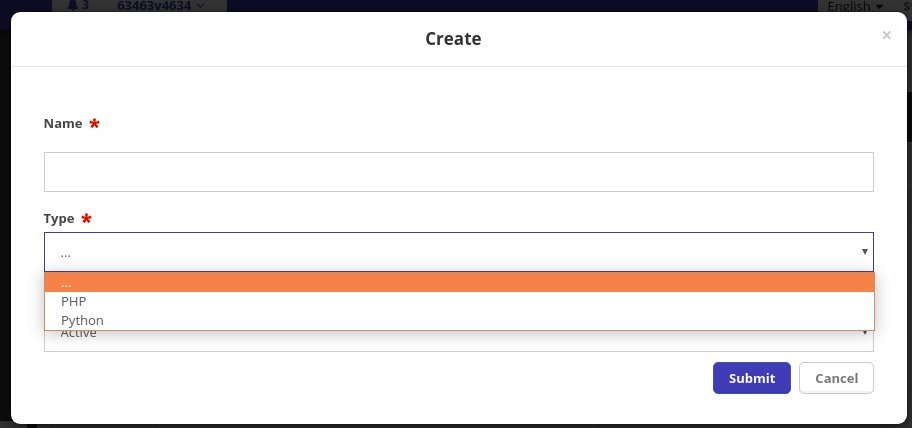Expand the 63463v4634 user menu
This screenshot has height=428, width=912.
point(161,5)
